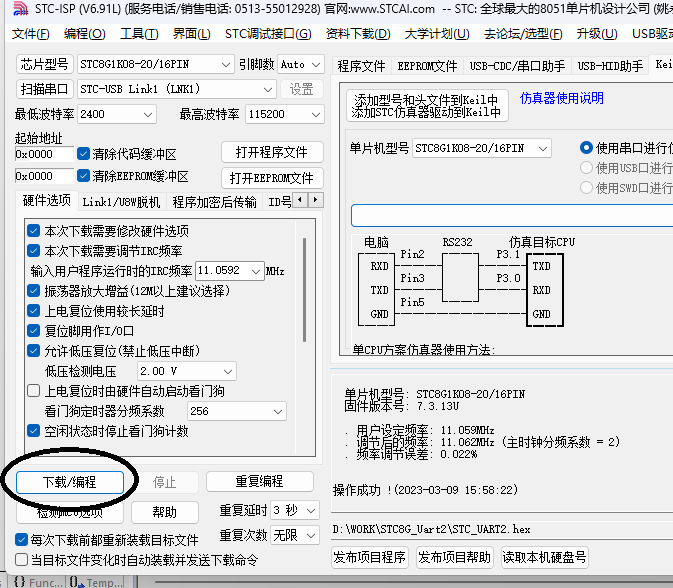The height and width of the screenshot is (588, 673).
Task: Switch to 硬件选项 tab
Action: 47,200
